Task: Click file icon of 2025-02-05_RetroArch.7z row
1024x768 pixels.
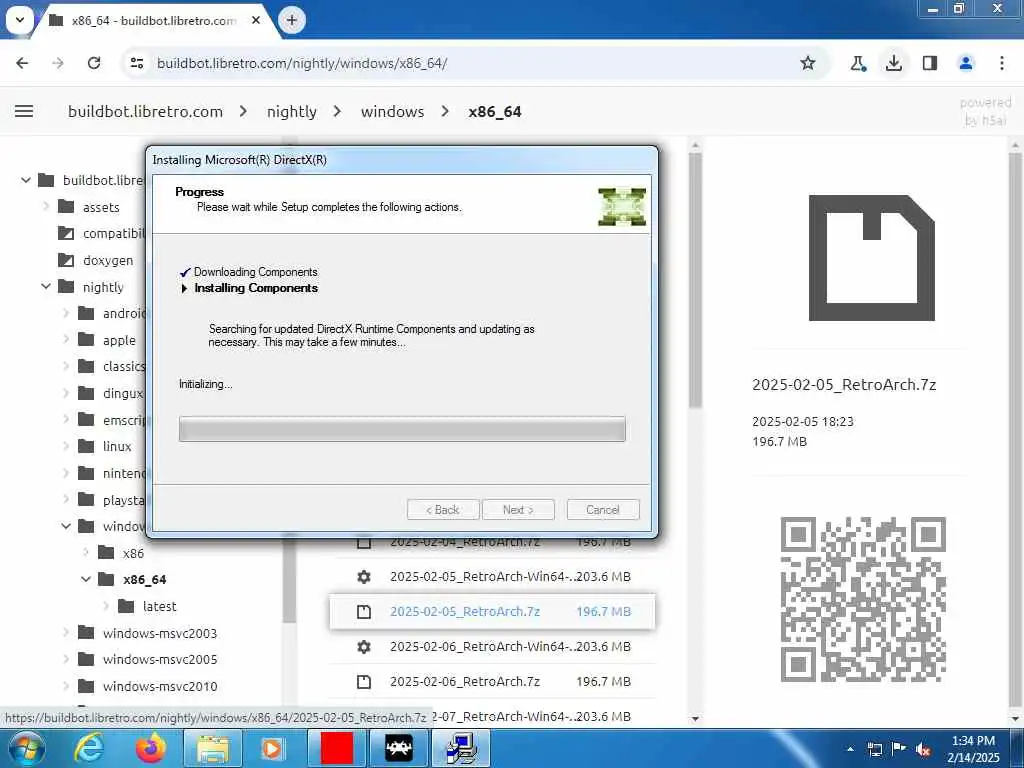Action: point(364,612)
